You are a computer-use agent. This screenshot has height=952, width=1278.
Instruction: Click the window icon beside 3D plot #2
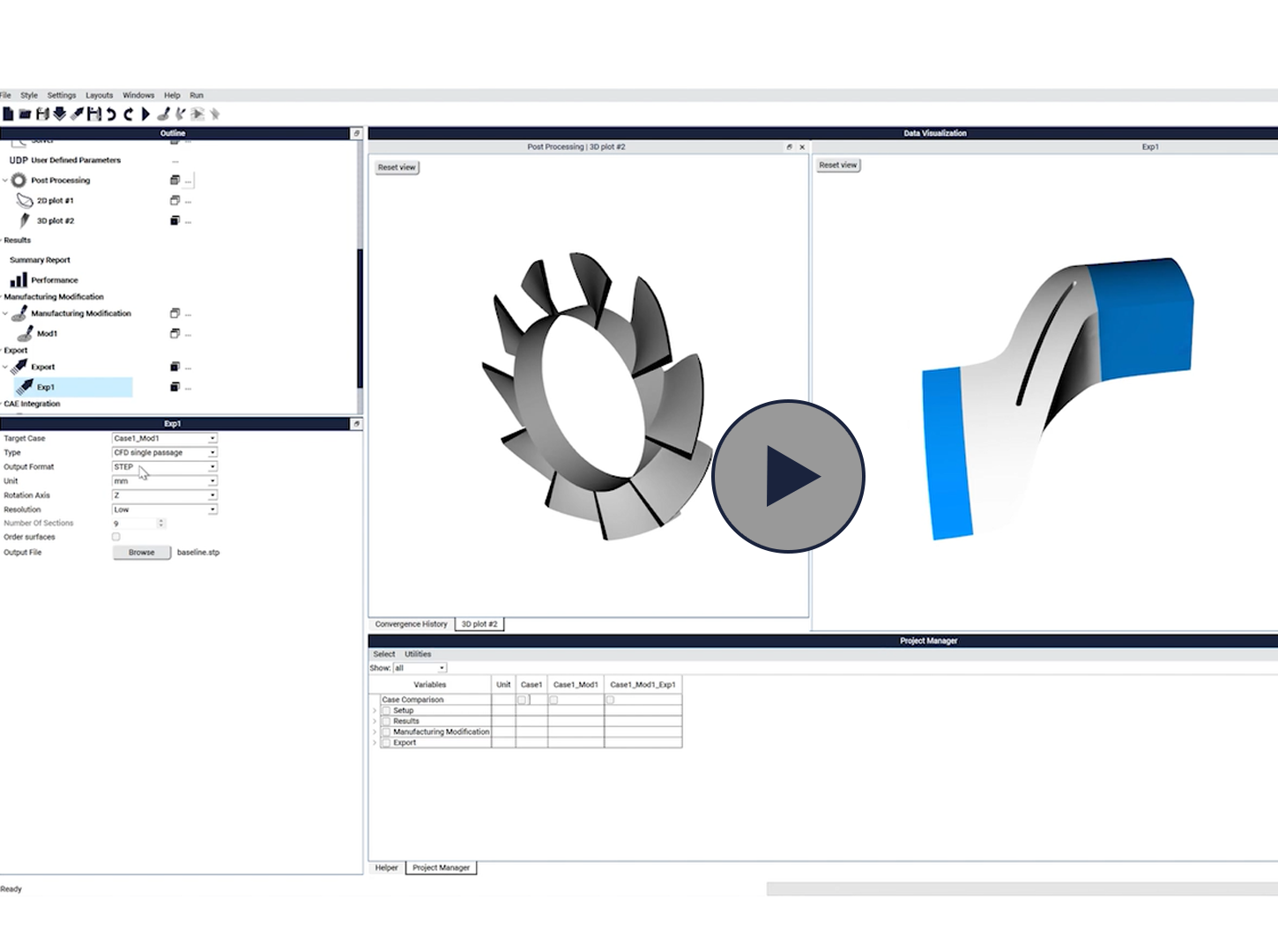[x=175, y=220]
